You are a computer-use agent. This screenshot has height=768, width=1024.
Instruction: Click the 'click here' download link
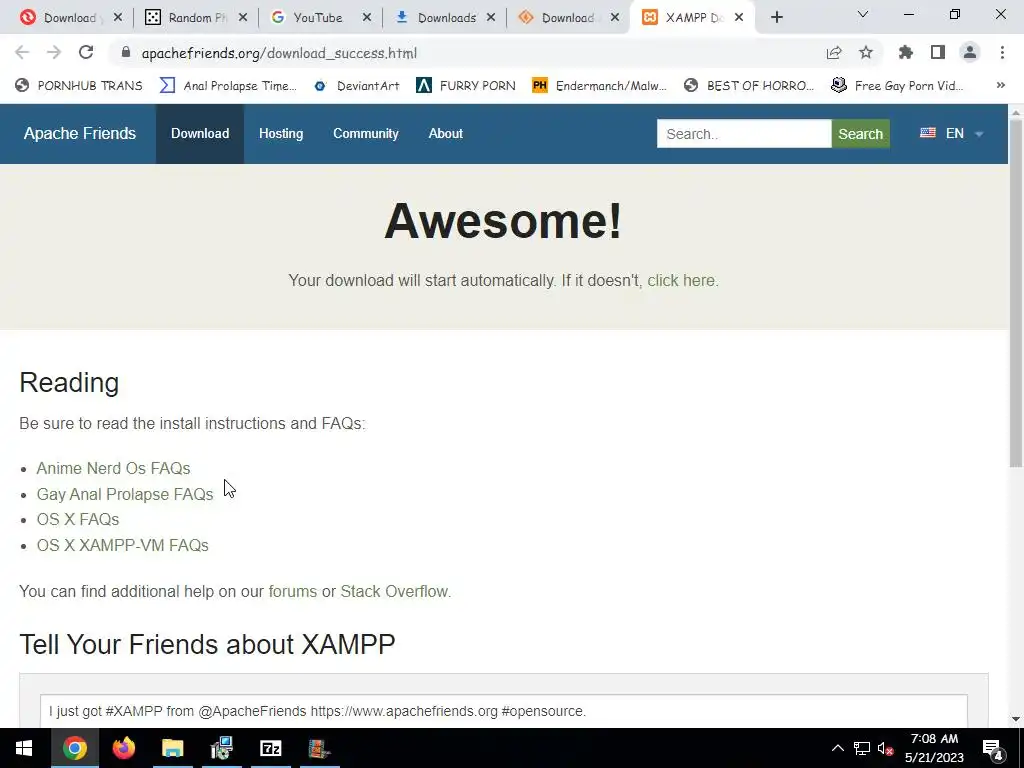(682, 281)
